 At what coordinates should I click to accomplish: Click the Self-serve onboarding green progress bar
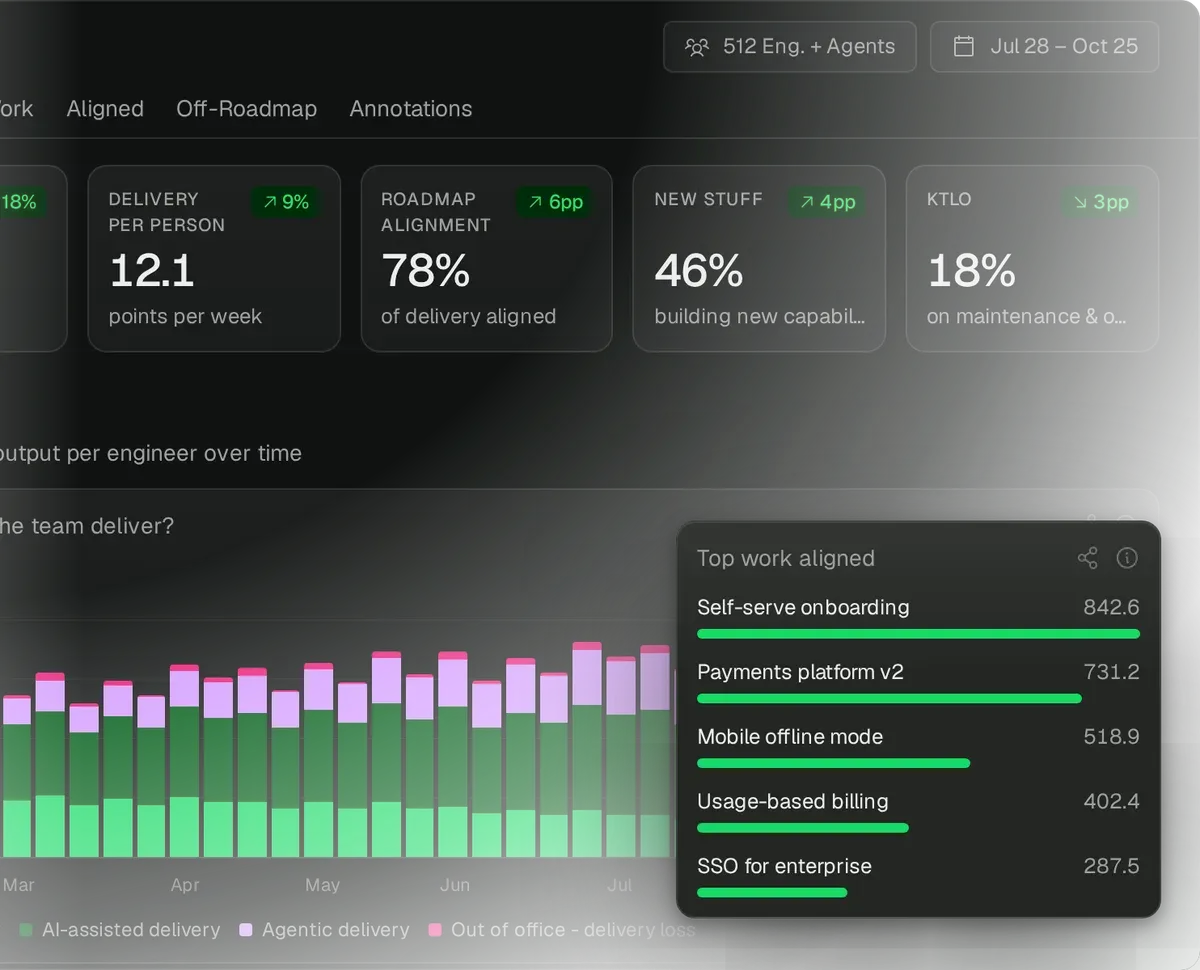pyautogui.click(x=918, y=634)
